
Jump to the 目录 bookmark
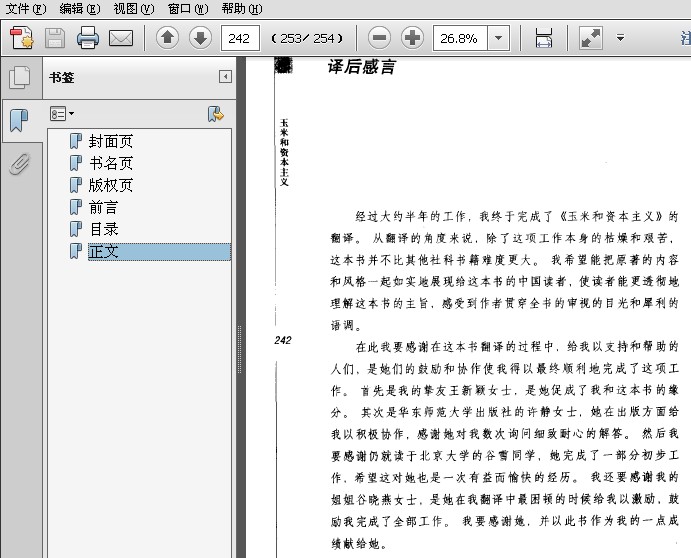[x=104, y=229]
